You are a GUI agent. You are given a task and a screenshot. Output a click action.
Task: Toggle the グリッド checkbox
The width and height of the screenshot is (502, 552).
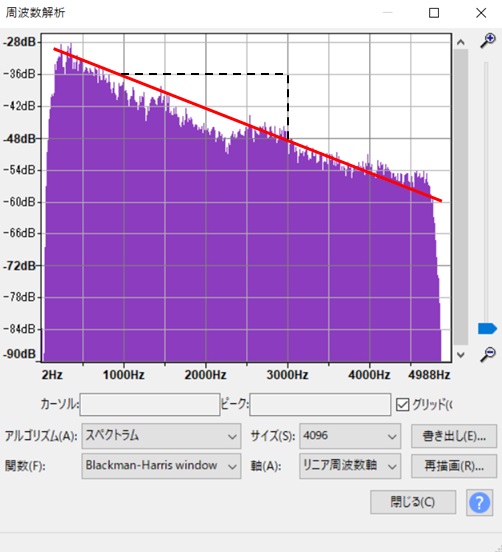[x=402, y=404]
